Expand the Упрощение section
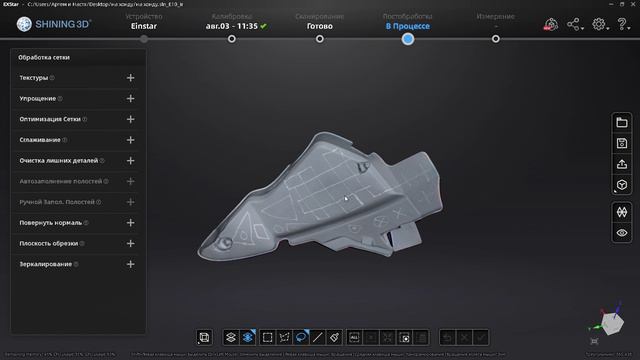 (130, 98)
